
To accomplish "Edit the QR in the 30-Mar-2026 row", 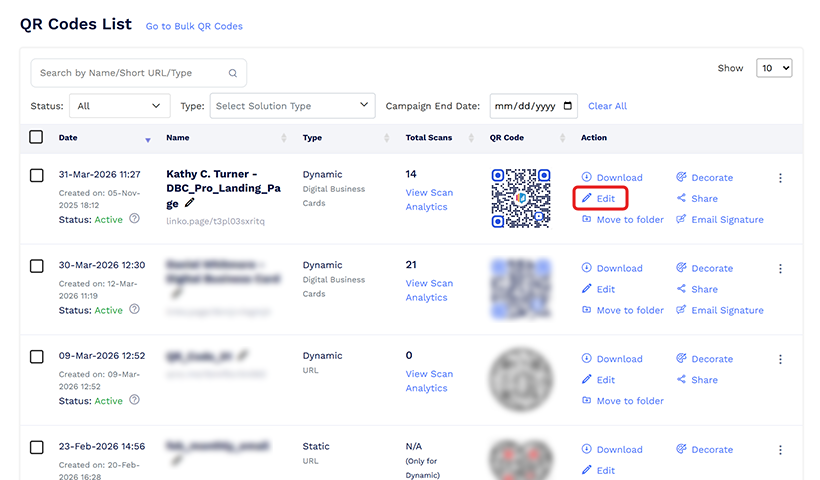I will [x=599, y=289].
